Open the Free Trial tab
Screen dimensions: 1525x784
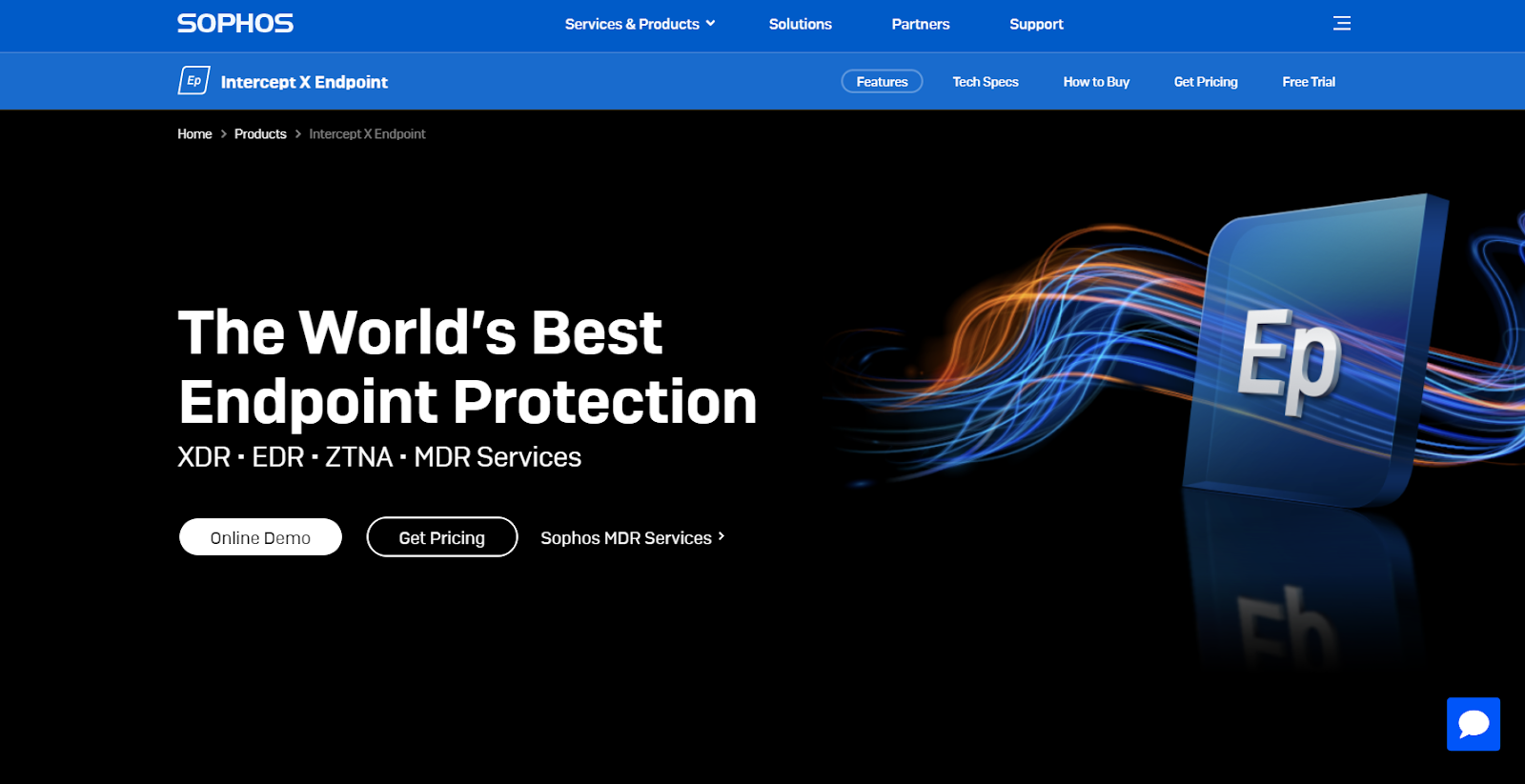tap(1309, 82)
